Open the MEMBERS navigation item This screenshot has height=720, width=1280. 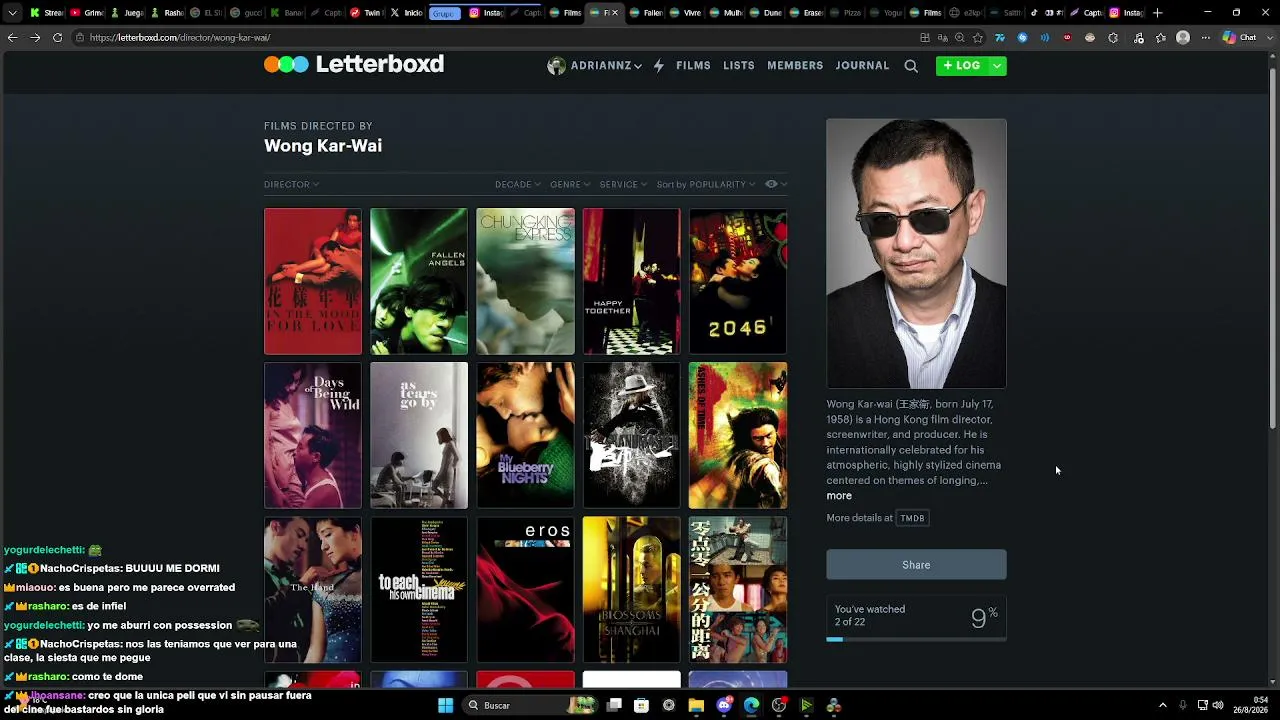click(x=795, y=66)
